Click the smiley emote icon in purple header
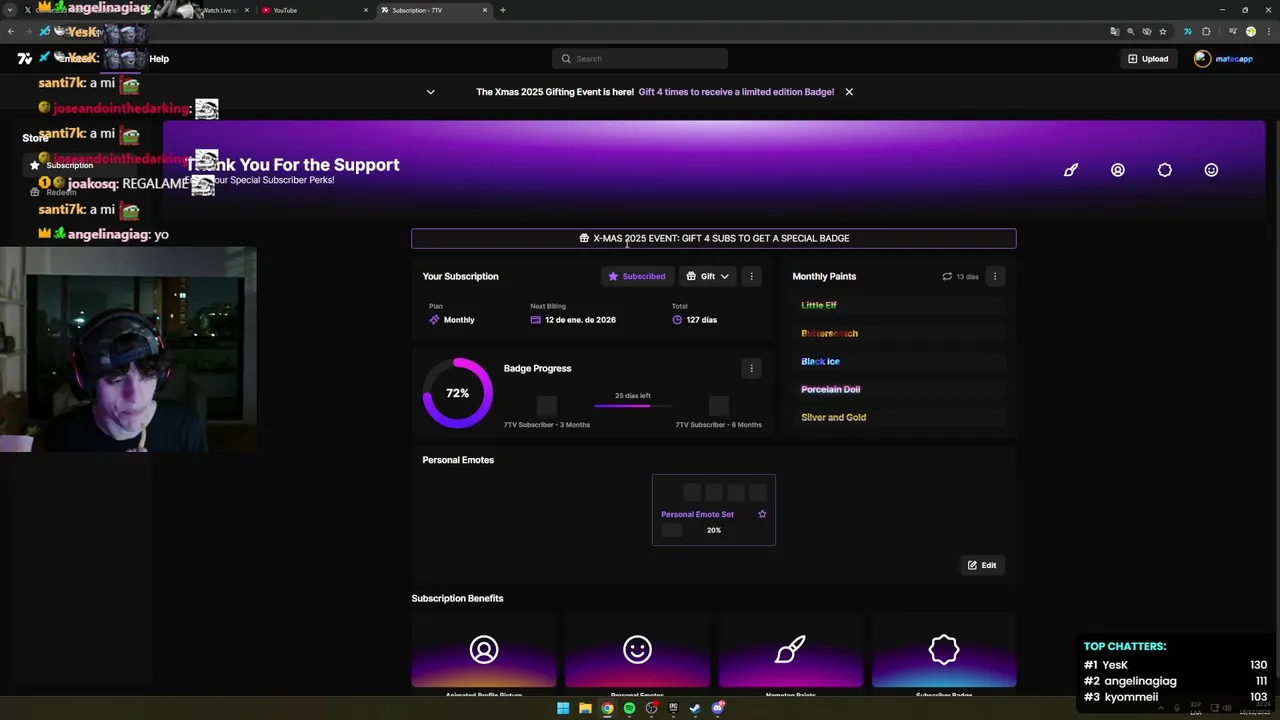This screenshot has height=720, width=1280. [1211, 170]
